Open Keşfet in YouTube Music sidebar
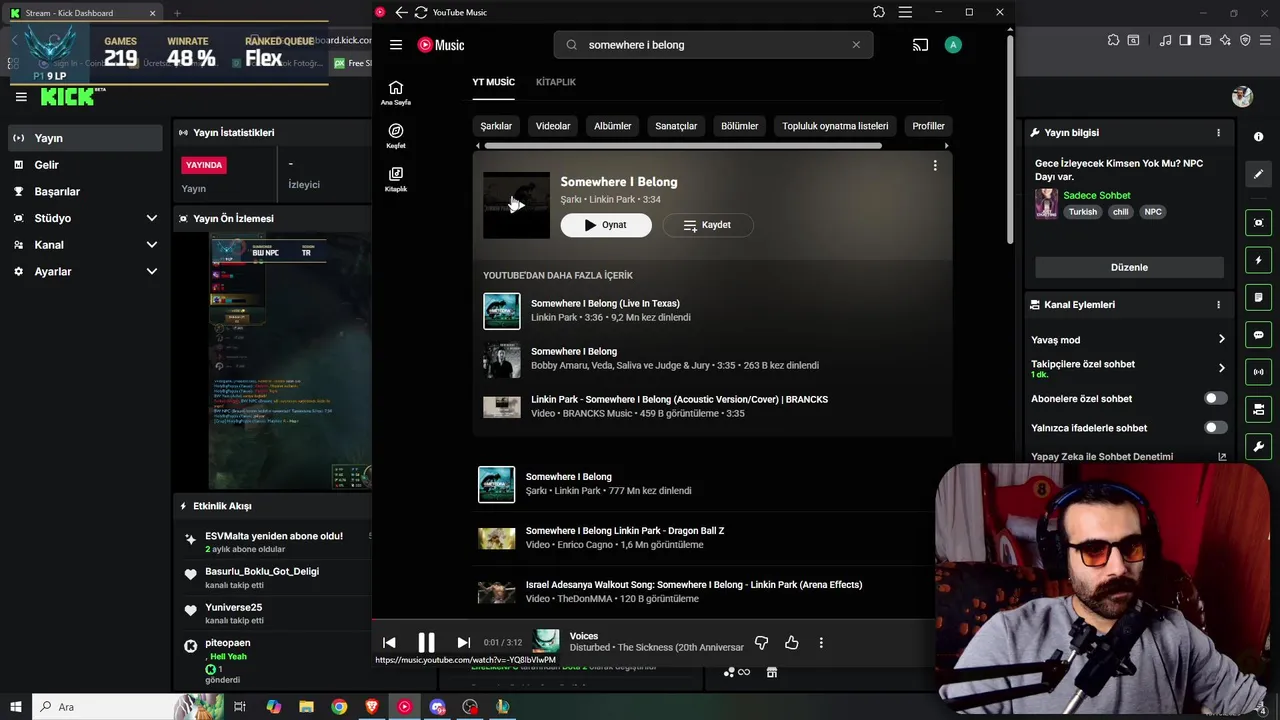The height and width of the screenshot is (720, 1280). (396, 136)
